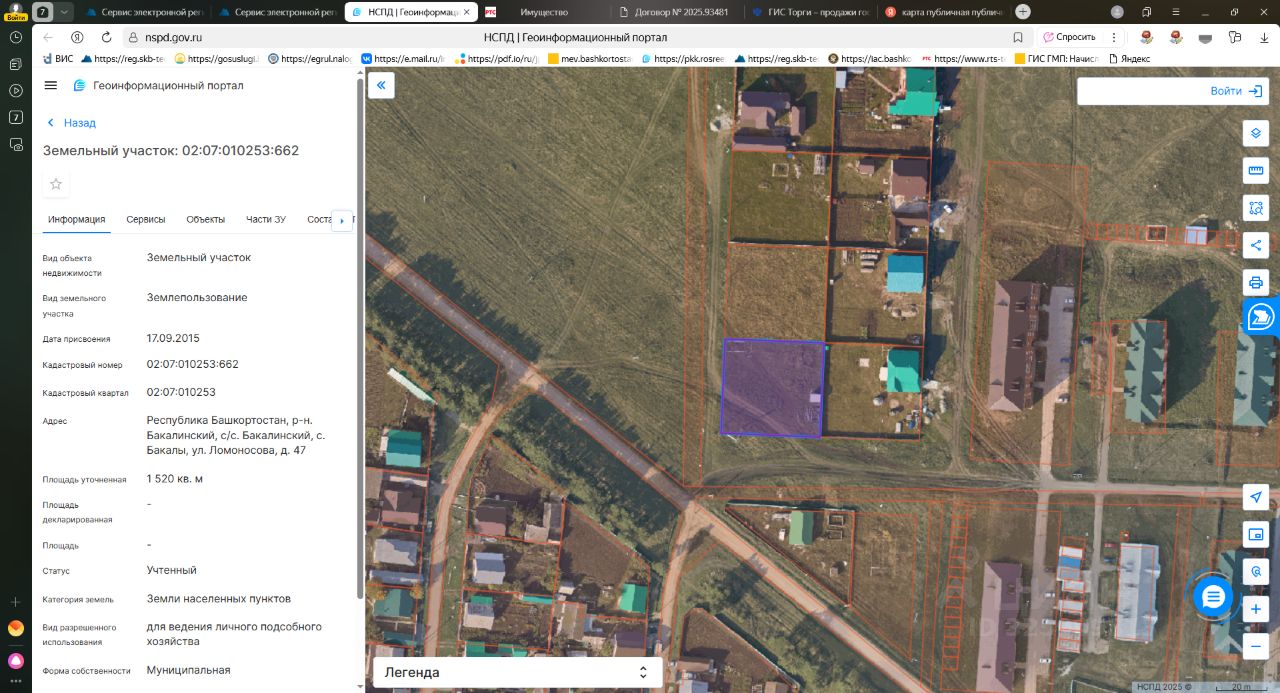Open the share map tool
Screen dimensions: 1280x693
coord(1256,245)
